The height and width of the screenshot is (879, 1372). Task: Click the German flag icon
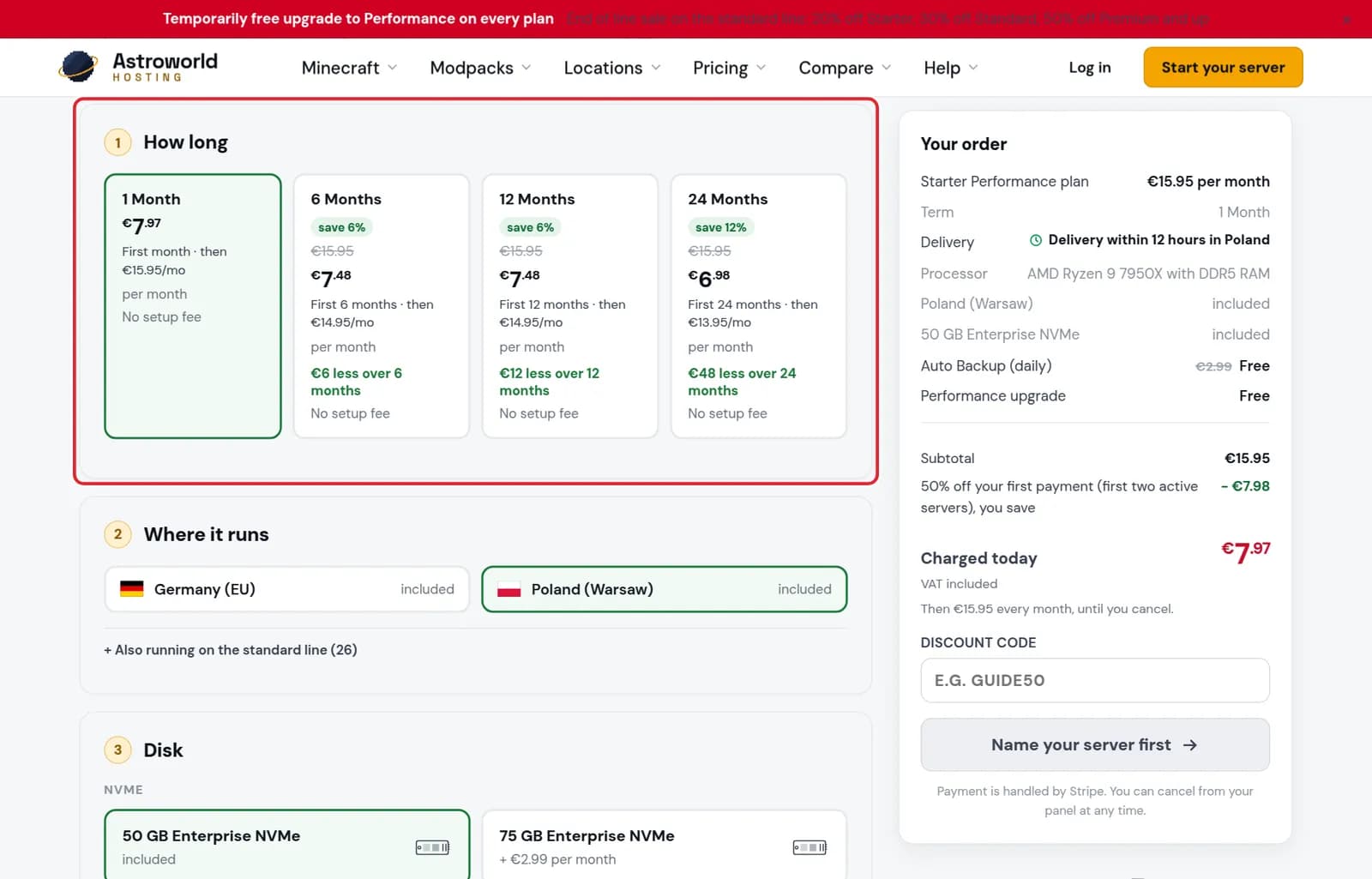point(131,589)
